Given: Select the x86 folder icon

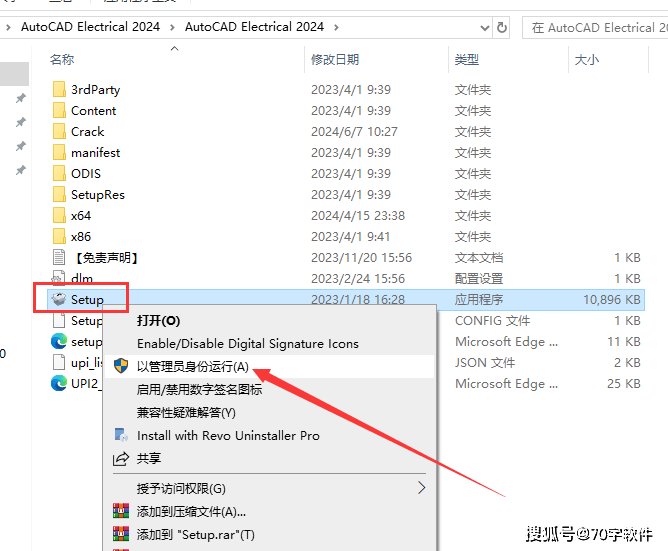Looking at the screenshot, I should 59,236.
